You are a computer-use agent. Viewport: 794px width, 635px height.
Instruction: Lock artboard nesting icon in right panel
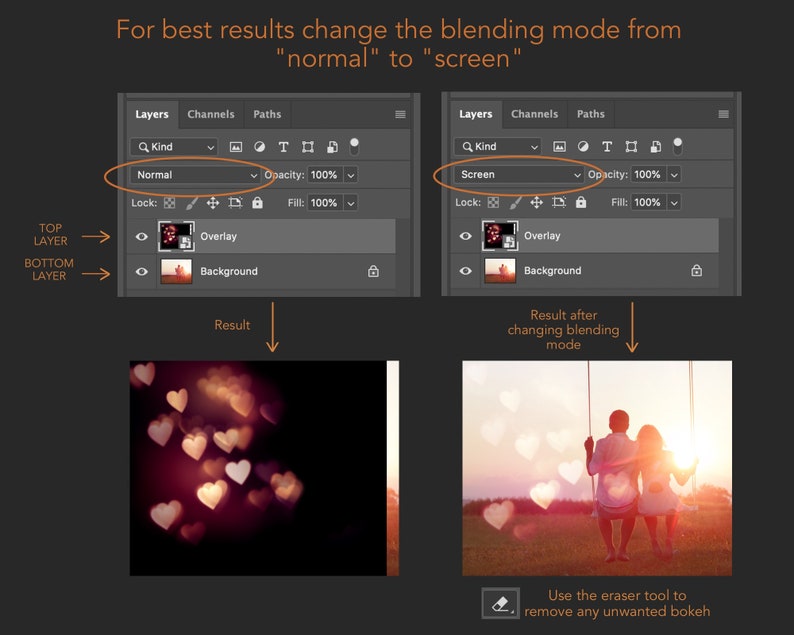click(x=559, y=203)
